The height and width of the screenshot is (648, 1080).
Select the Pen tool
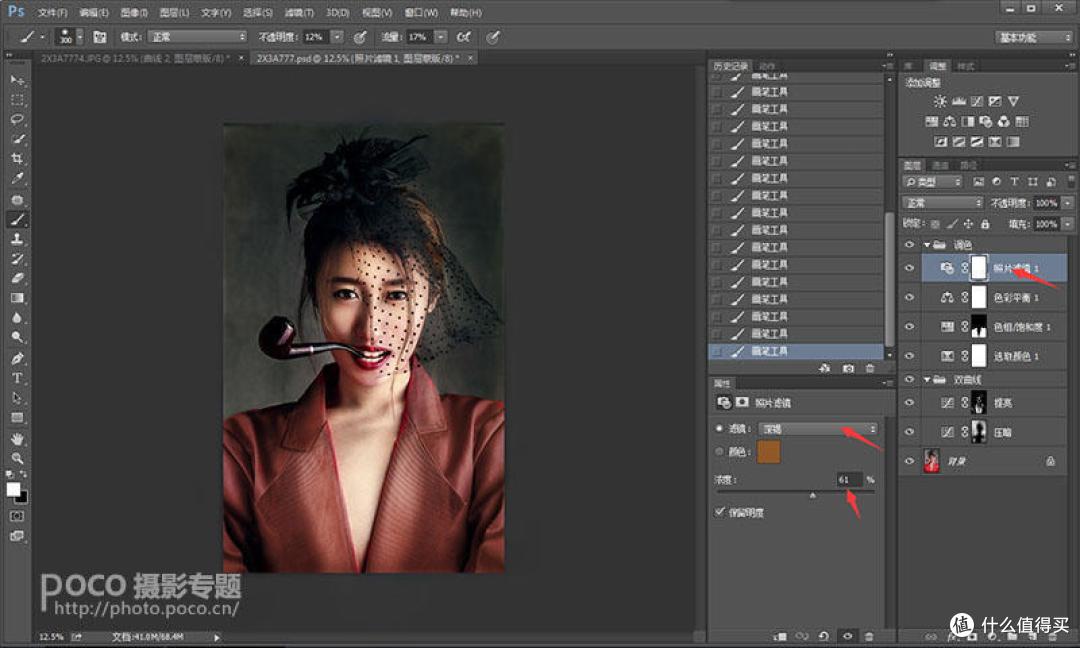pos(17,358)
